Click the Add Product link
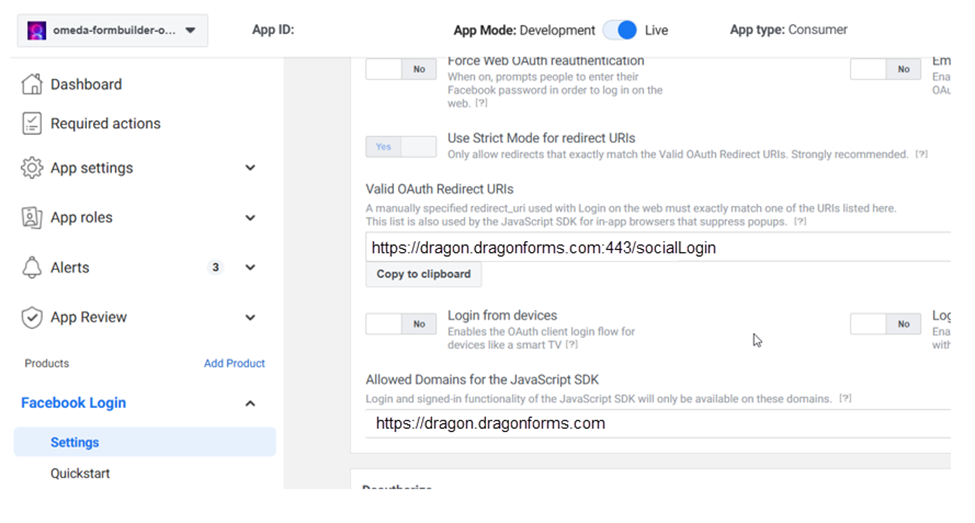Image resolution: width=975 pixels, height=523 pixels. point(234,363)
